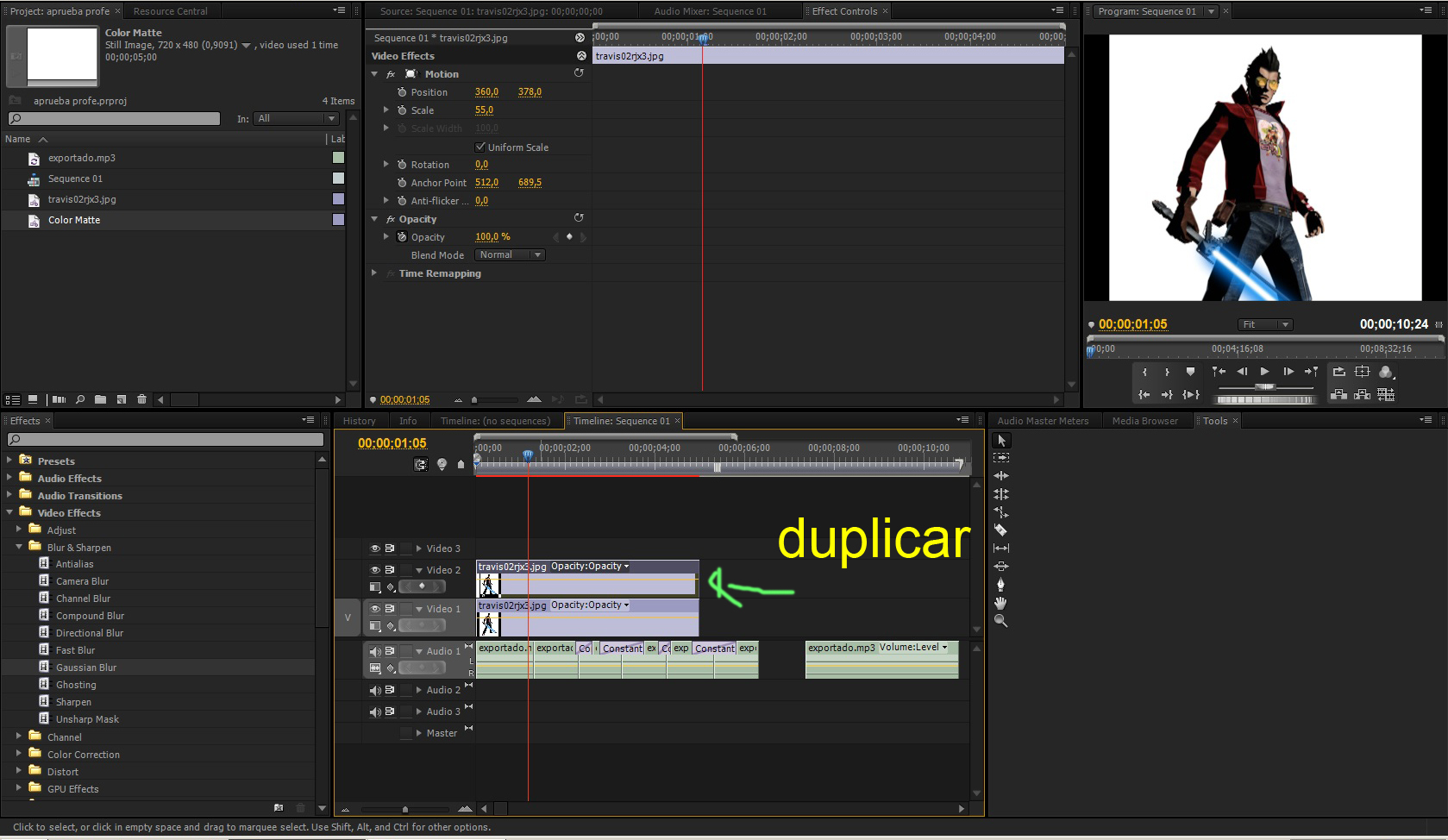Click the label color of exportado.mp3
This screenshot has width=1448, height=840.
coord(338,158)
